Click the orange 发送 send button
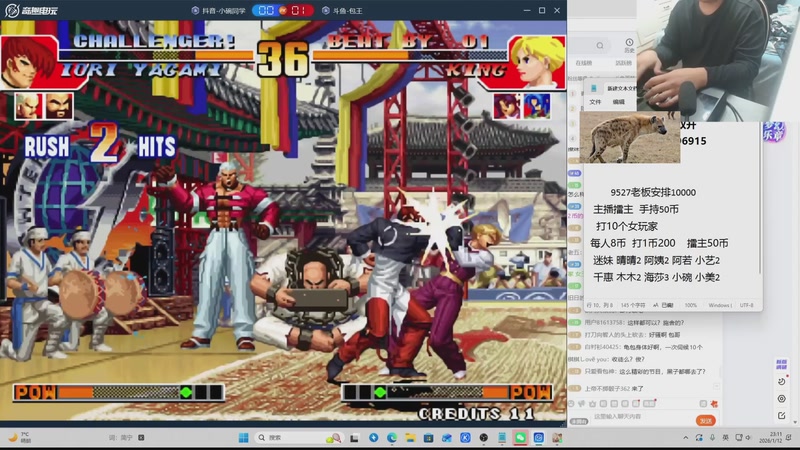This screenshot has height=450, width=800. tap(706, 421)
